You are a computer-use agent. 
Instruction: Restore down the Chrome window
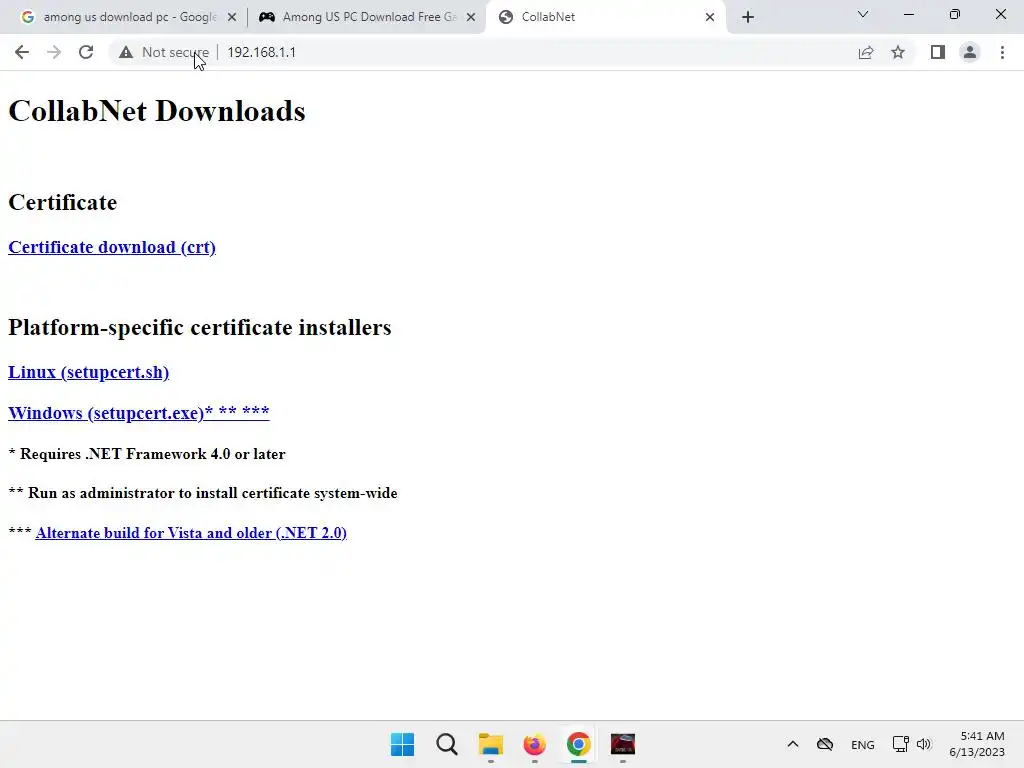955,14
